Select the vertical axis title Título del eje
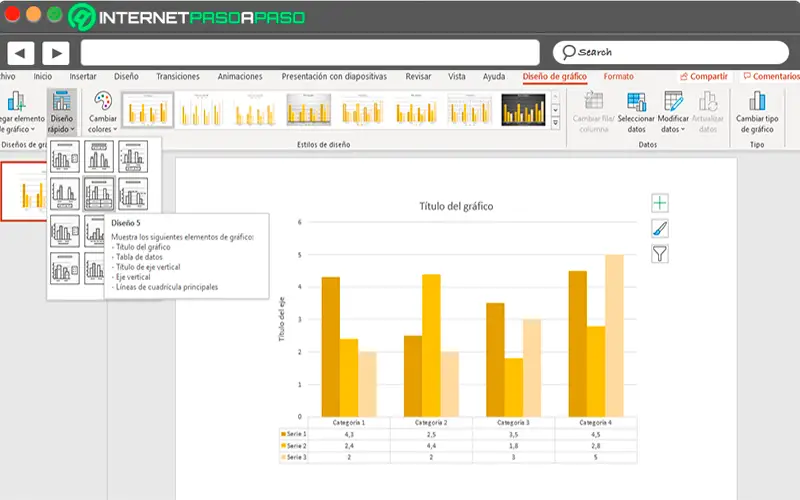This screenshot has height=500, width=800. tap(282, 319)
